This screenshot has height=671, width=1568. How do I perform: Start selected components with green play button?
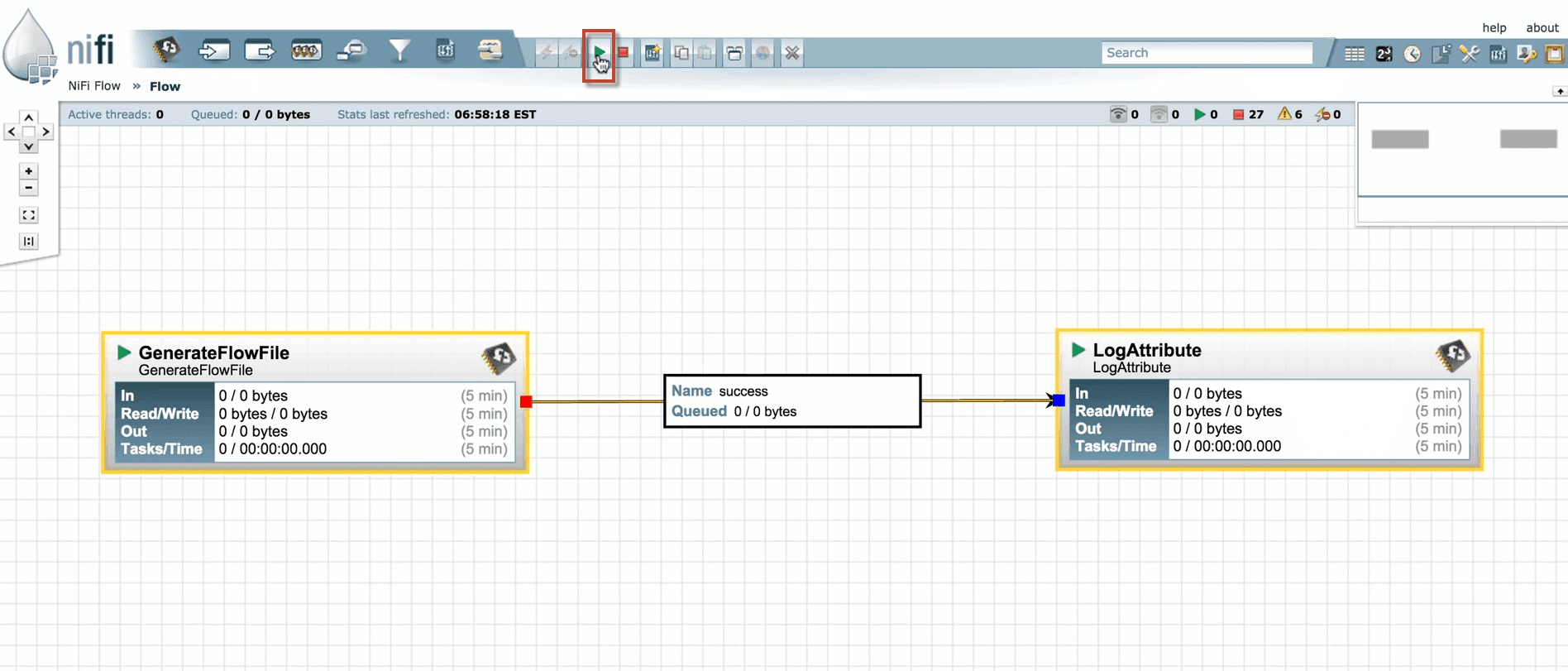click(599, 53)
